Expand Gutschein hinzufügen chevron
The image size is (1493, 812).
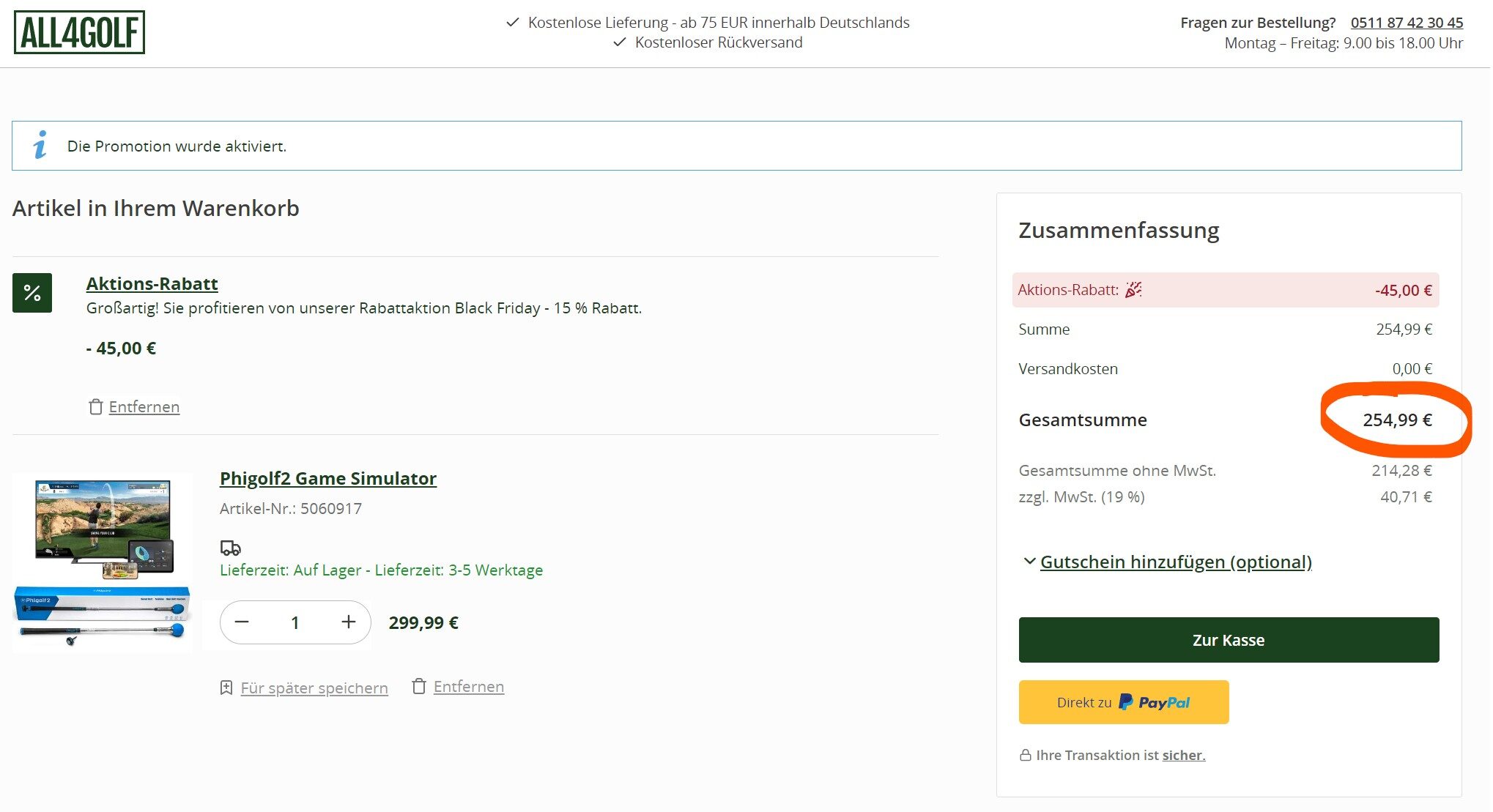tap(1029, 562)
